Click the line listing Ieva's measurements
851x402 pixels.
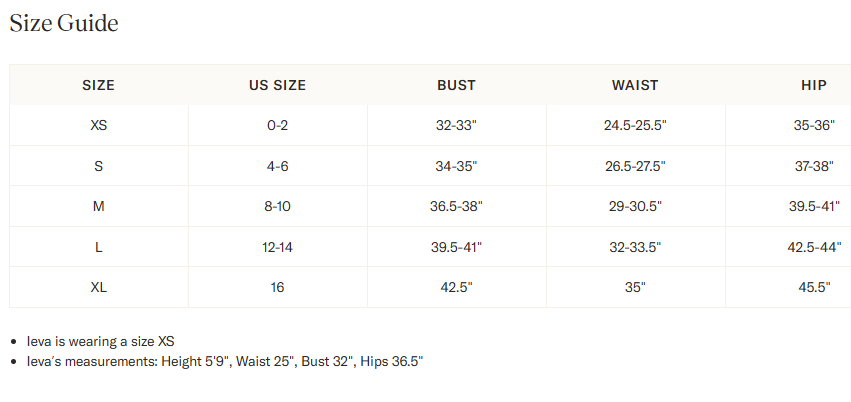click(x=225, y=360)
